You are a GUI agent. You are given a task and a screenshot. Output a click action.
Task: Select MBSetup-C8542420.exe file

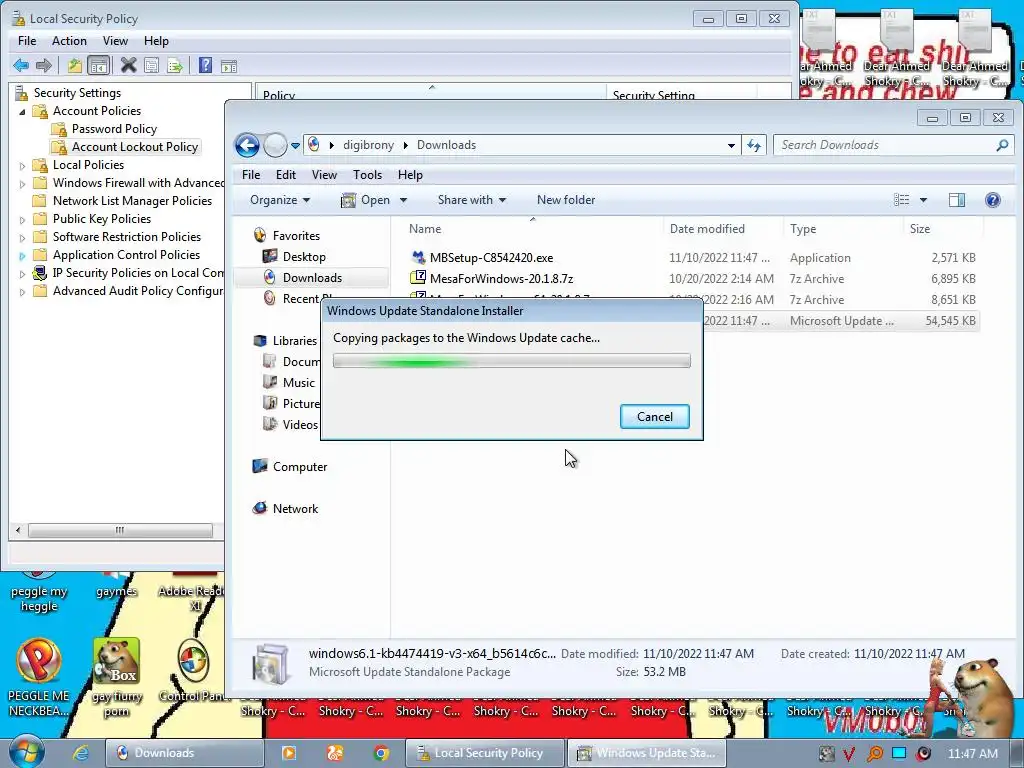(x=491, y=258)
